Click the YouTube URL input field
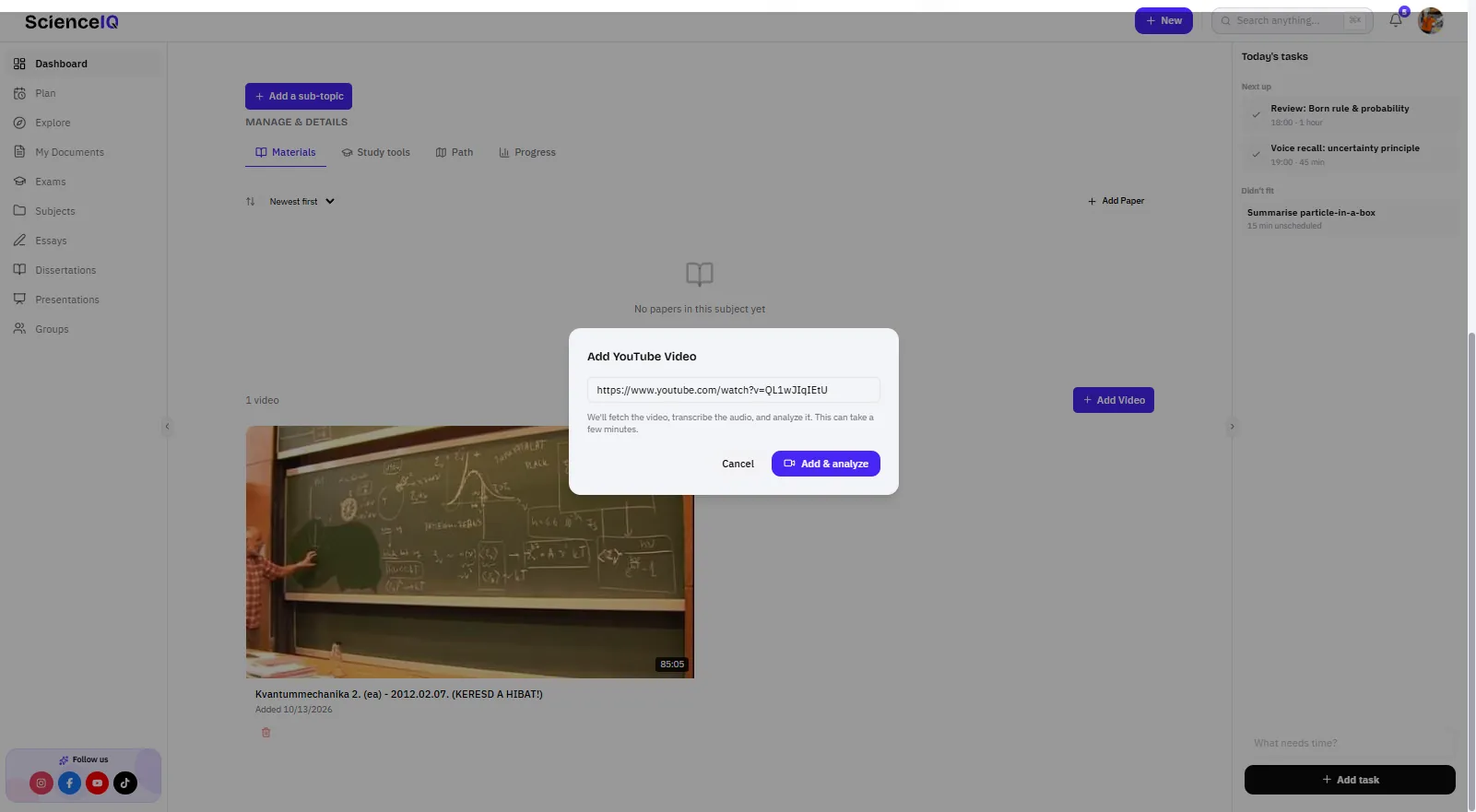 (x=734, y=390)
